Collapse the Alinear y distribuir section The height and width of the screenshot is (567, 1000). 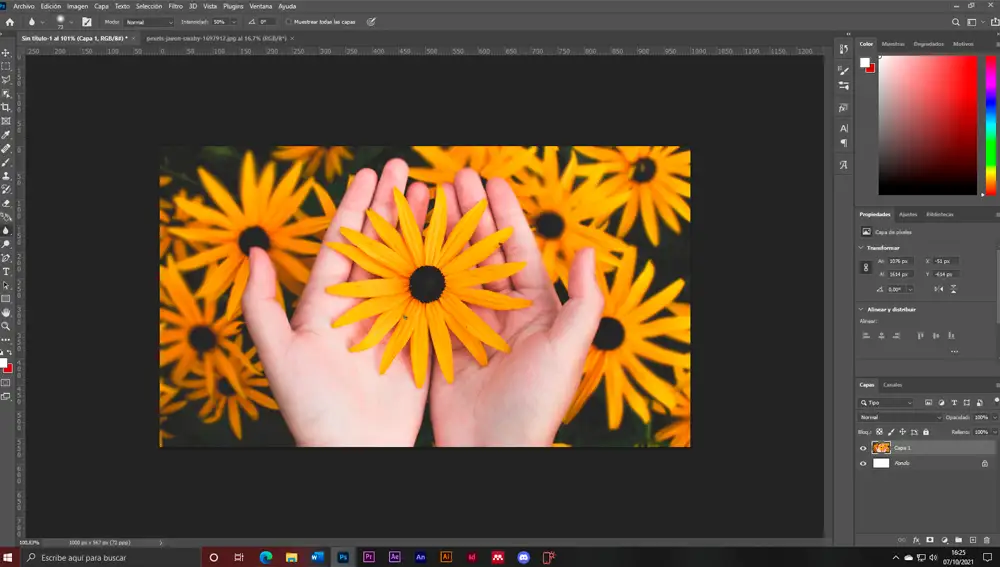[861, 309]
